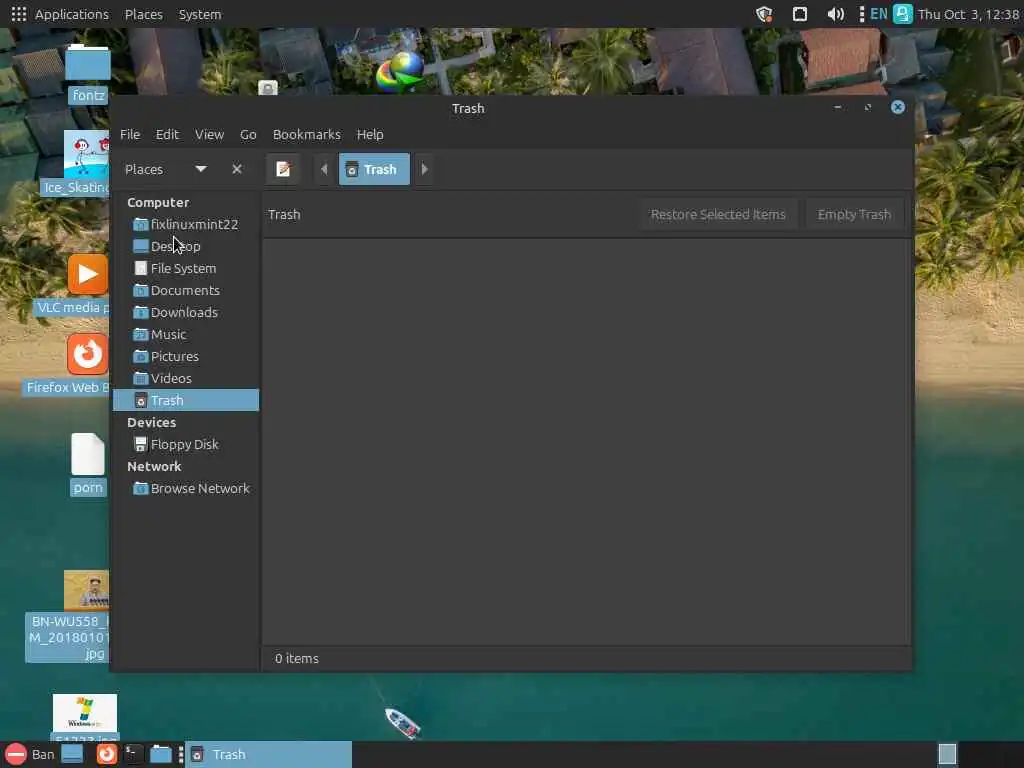
Task: Open the Applications menu in top panel
Action: tap(60, 14)
